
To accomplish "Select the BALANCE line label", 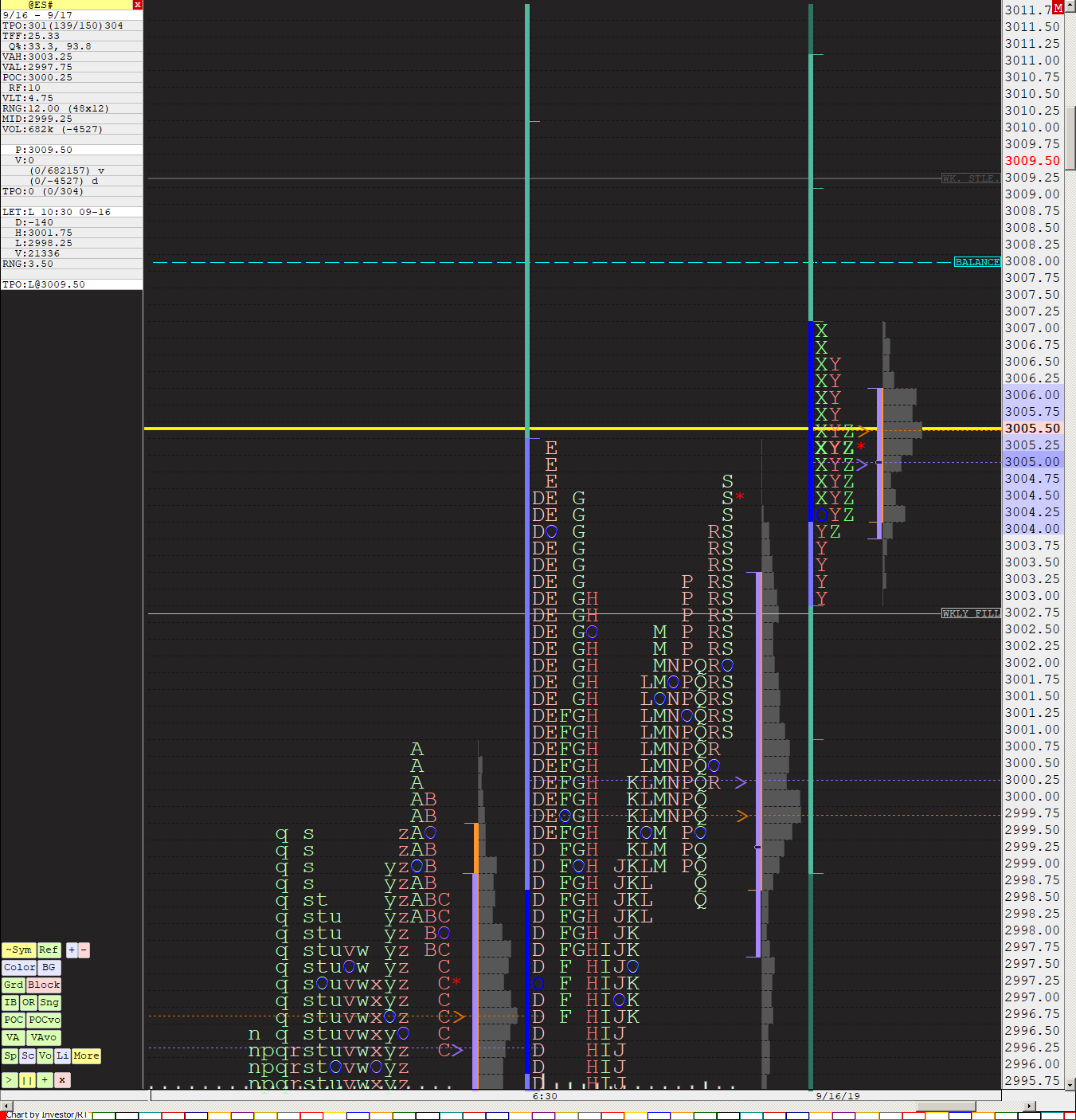I will point(977,262).
